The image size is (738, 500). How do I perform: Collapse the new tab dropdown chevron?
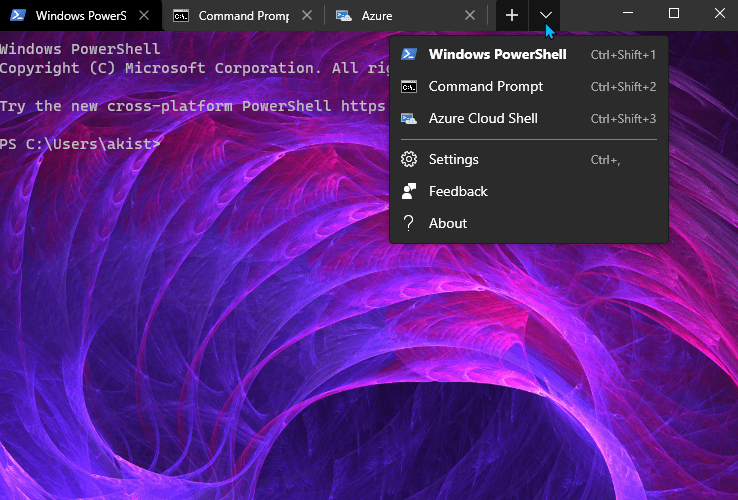pos(545,16)
